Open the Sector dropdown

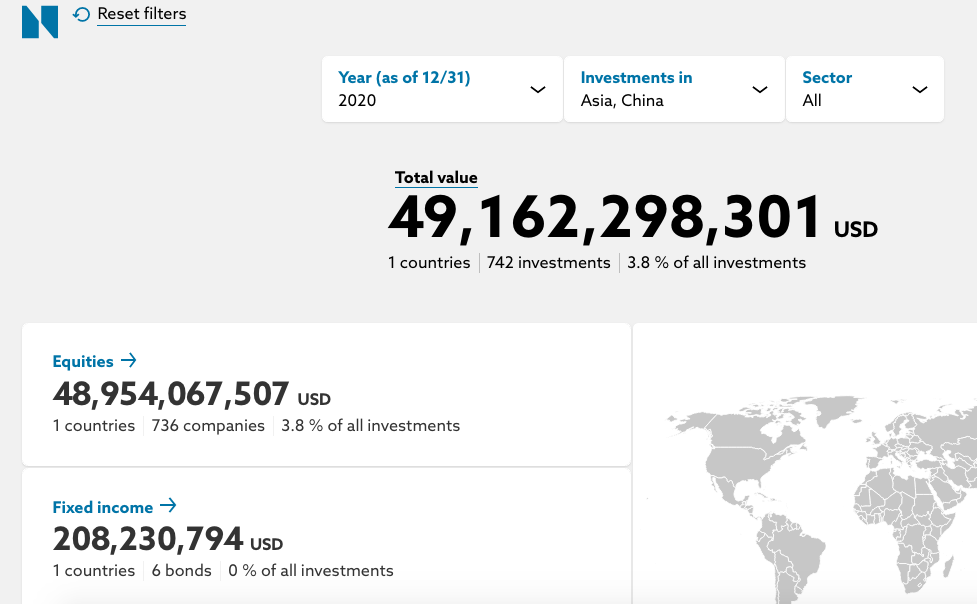[x=865, y=89]
